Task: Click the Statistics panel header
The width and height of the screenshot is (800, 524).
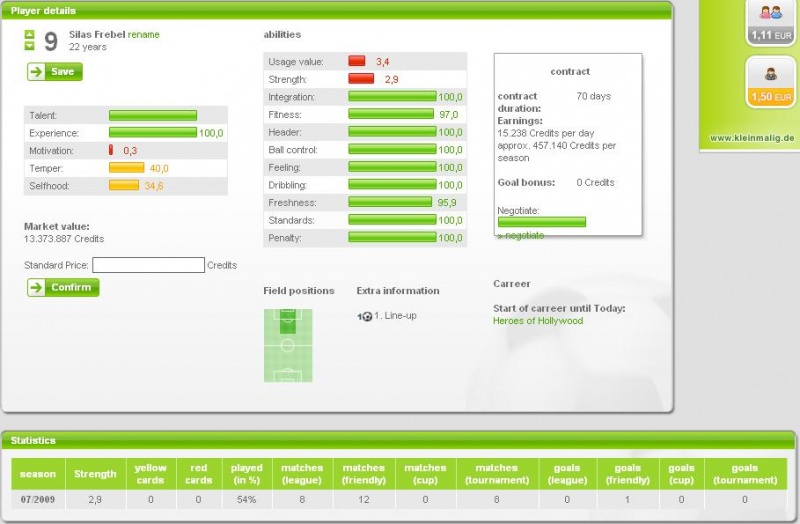Action: [x=398, y=440]
